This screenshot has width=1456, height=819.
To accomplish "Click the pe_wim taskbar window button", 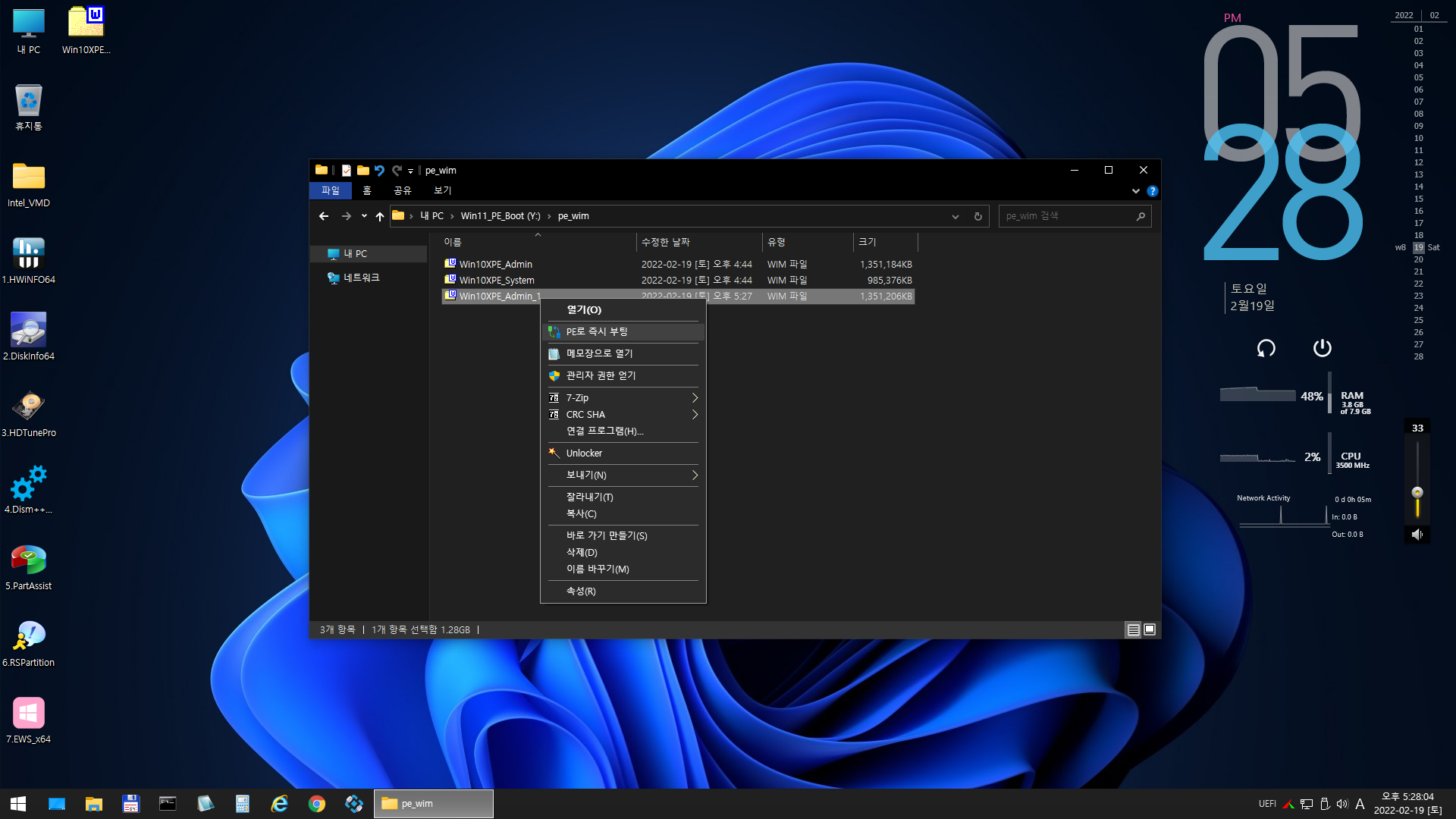I will (x=434, y=804).
